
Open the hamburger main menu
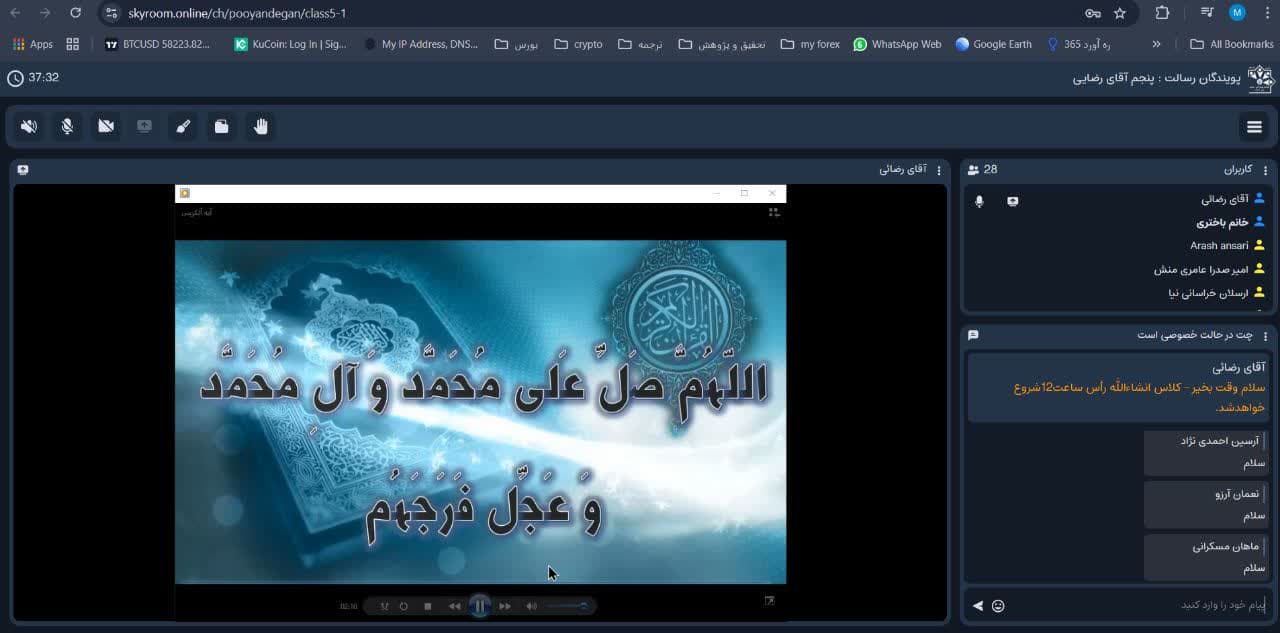pos(1254,127)
